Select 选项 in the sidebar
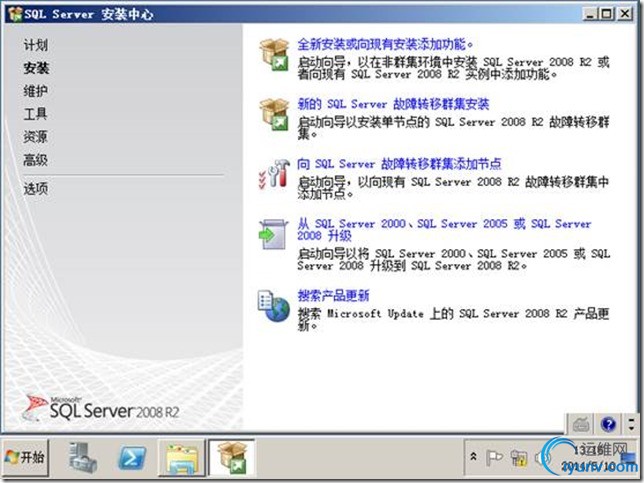Screen dimensions: 644x483 point(35,189)
